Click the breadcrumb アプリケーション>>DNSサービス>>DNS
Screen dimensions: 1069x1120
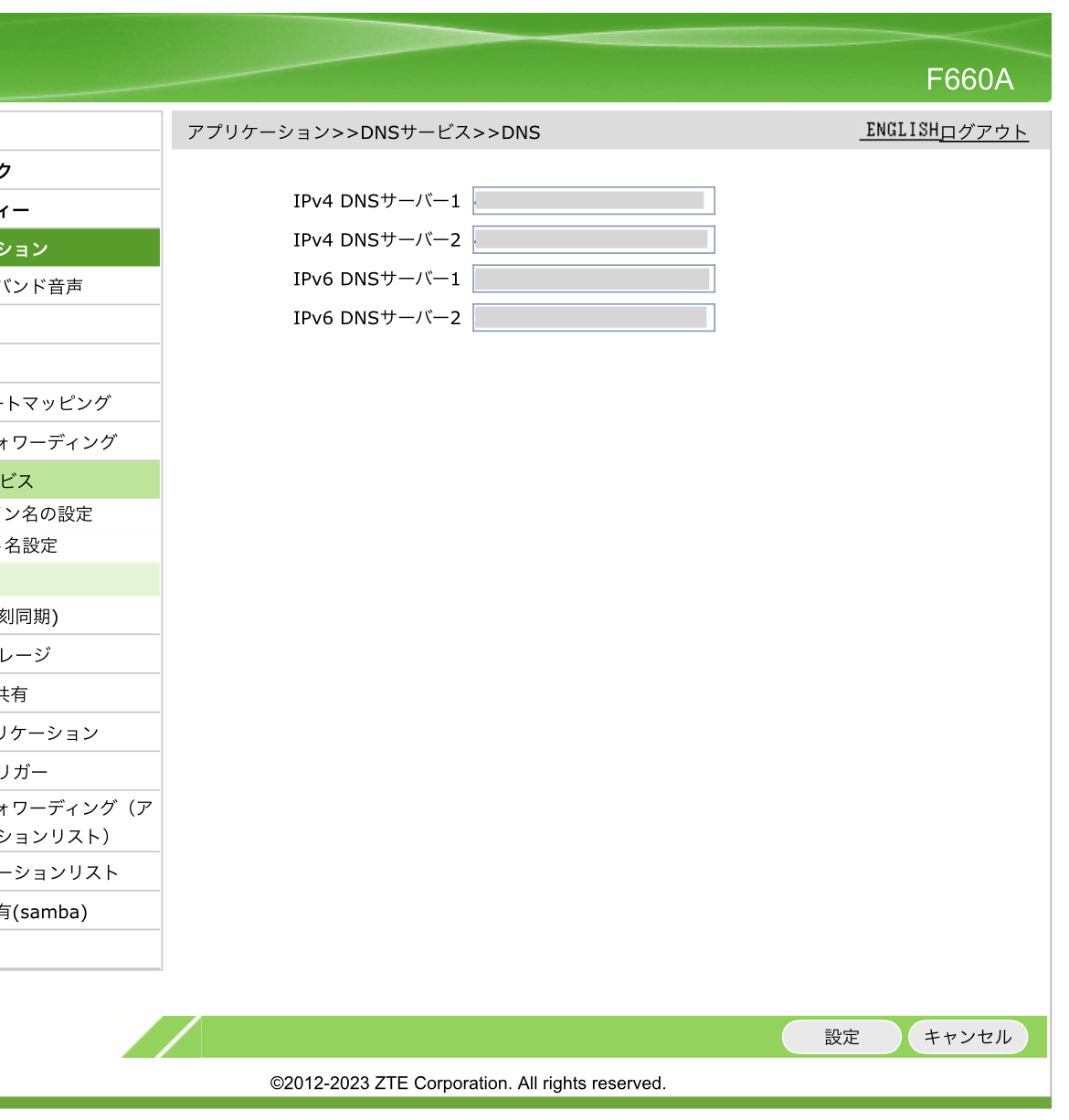click(364, 132)
